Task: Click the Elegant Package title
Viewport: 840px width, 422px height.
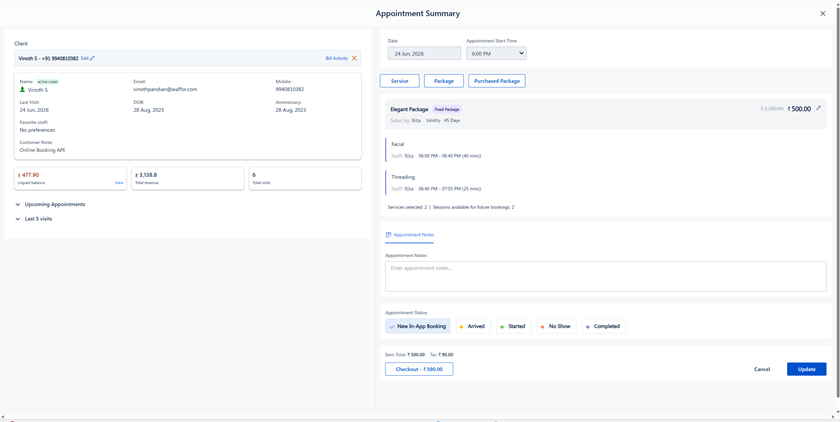Action: click(410, 109)
